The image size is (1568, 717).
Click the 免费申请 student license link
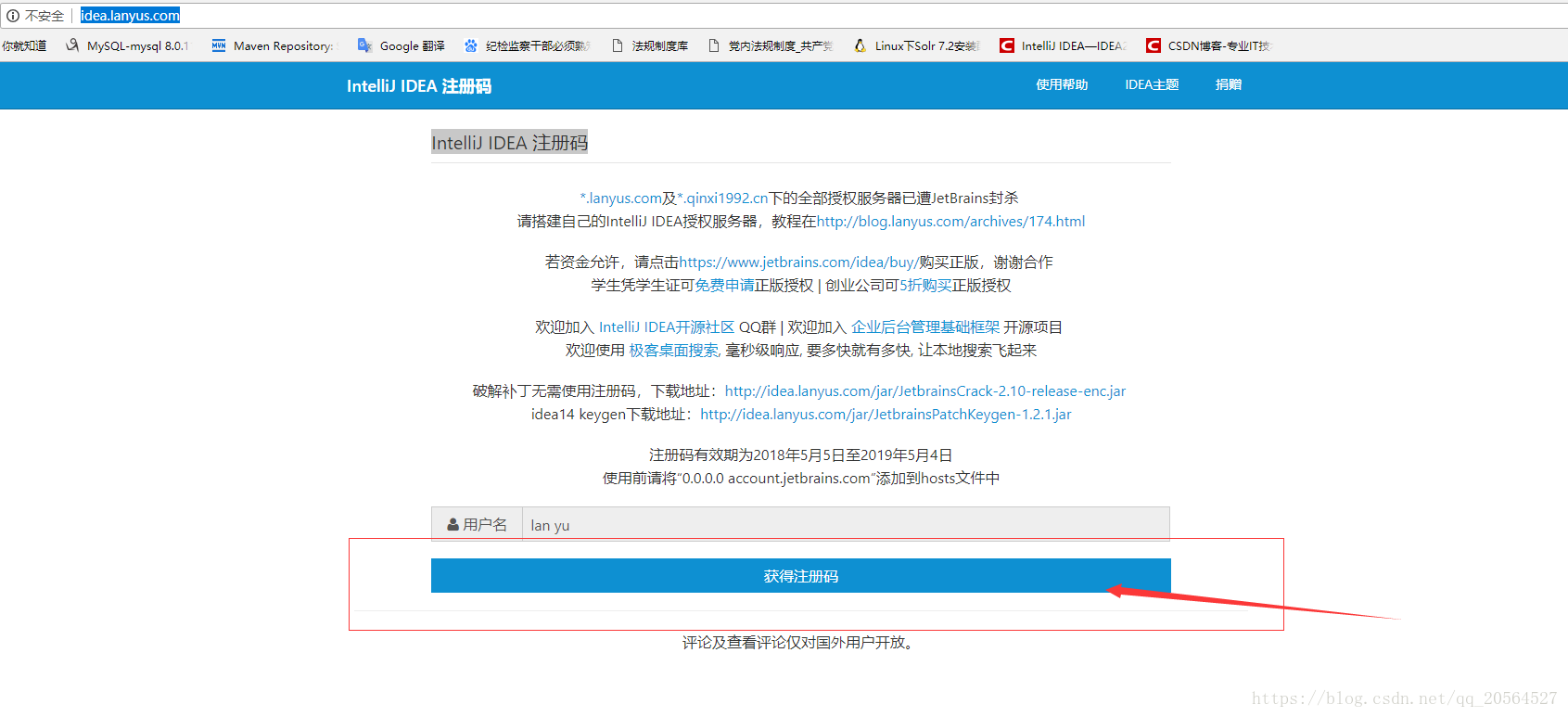(x=724, y=285)
